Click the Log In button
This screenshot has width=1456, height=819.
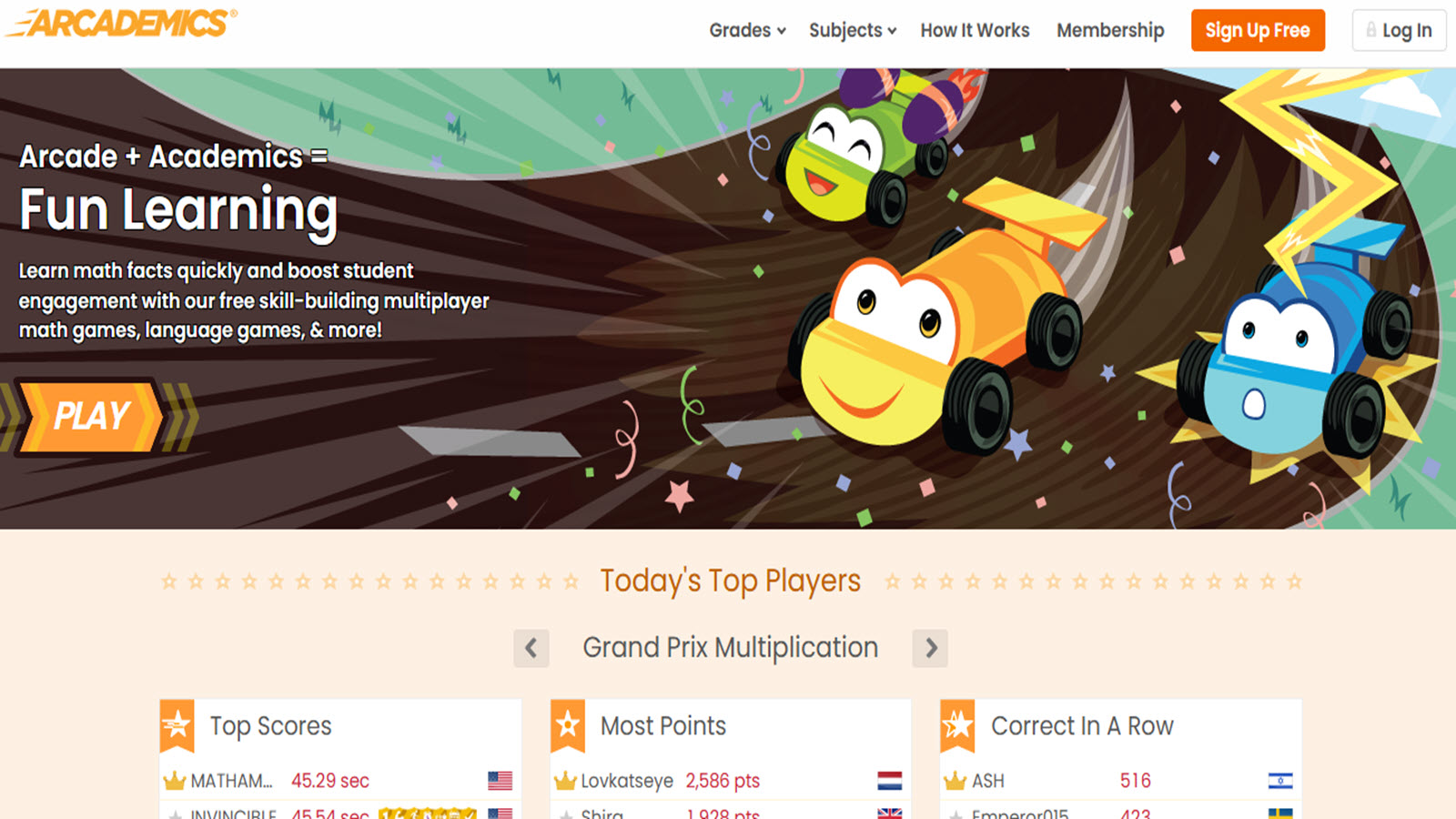click(x=1399, y=30)
